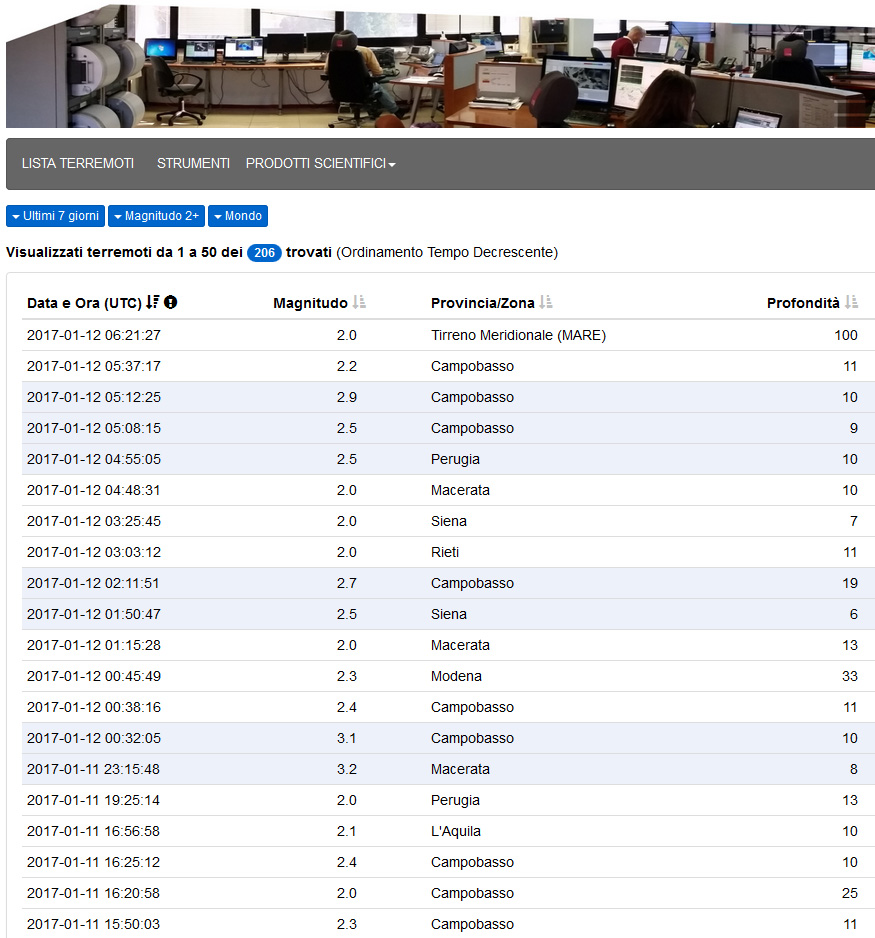Open the Lista Terremoti menu item
The height and width of the screenshot is (938, 875).
78,163
